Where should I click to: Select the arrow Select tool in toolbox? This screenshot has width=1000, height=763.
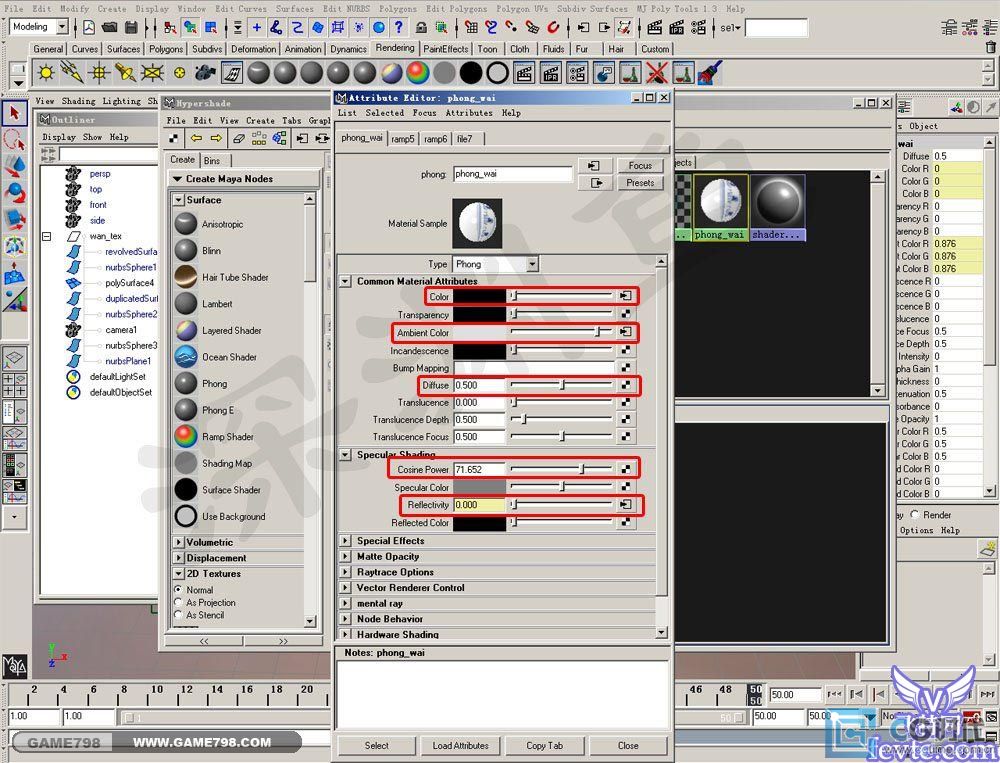point(15,114)
